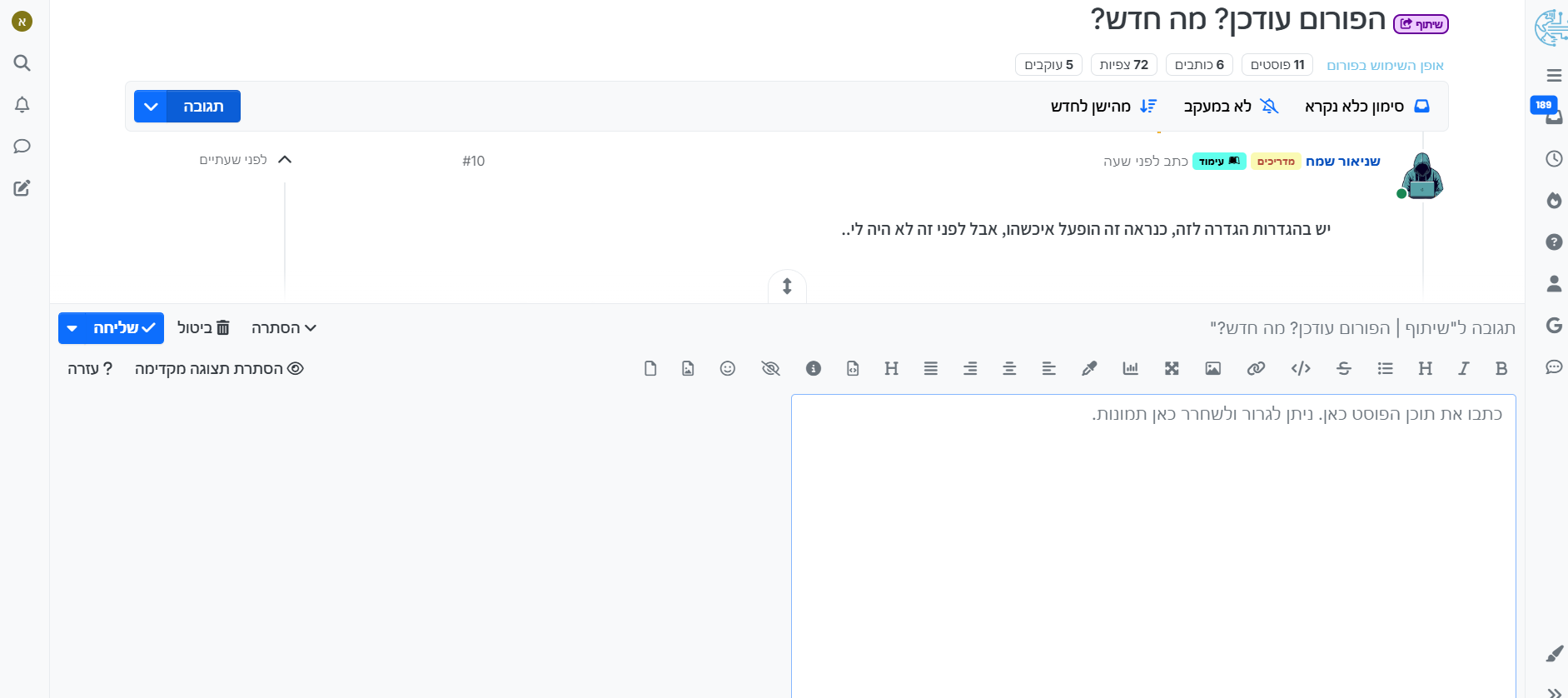The width and height of the screenshot is (1568, 698).
Task: Upload a file via blank page icon
Action: pyautogui.click(x=650, y=368)
